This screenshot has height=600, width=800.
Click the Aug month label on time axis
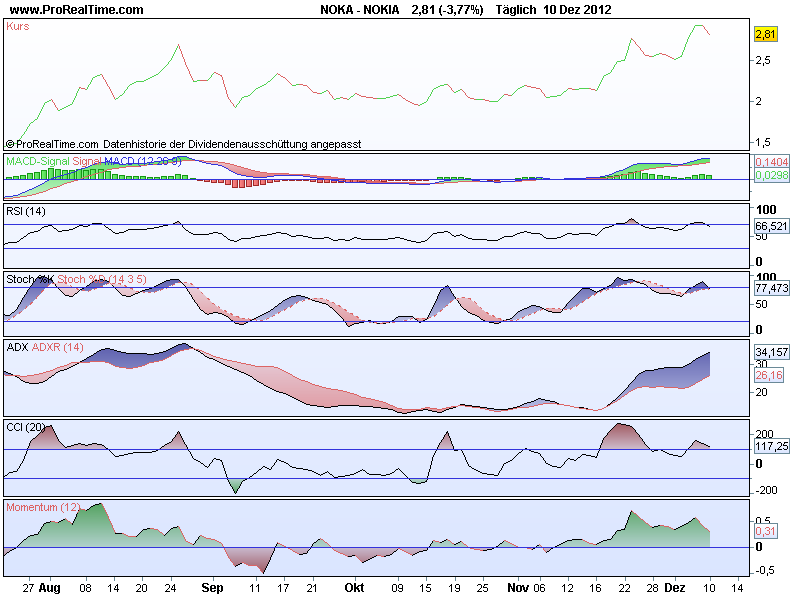click(x=49, y=588)
